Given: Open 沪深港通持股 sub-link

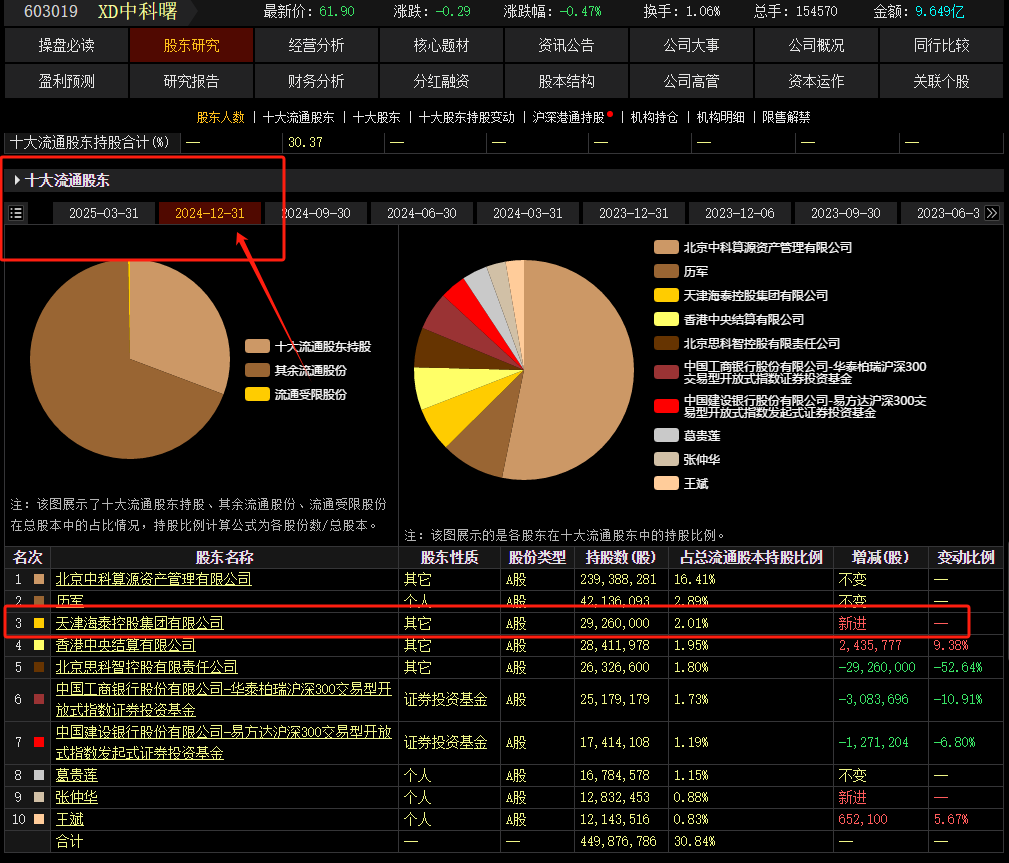Looking at the screenshot, I should point(568,117).
